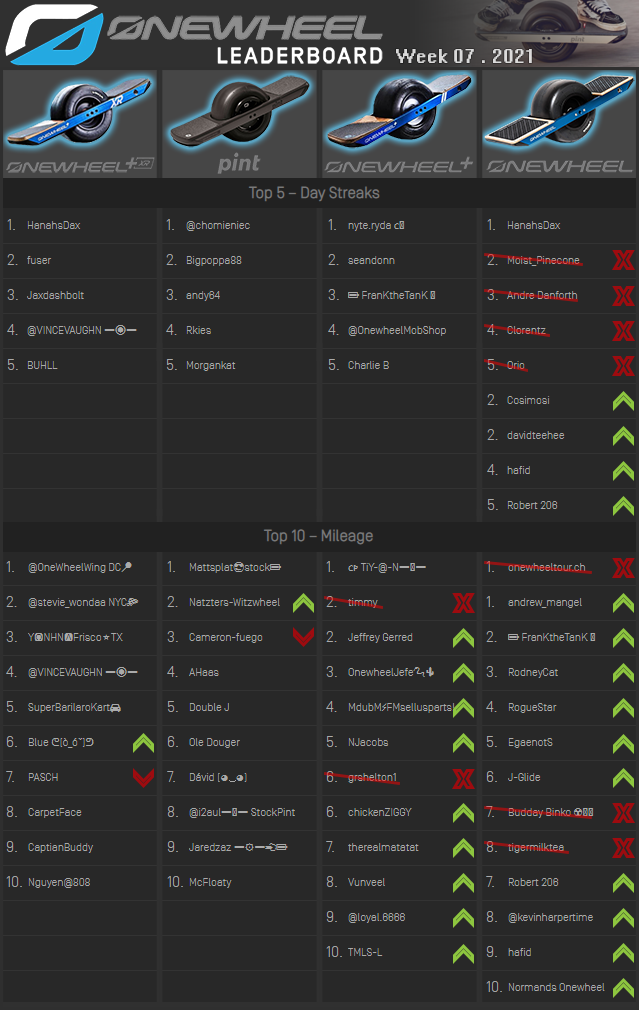Click the red down arrow beside Cameron-fuego
This screenshot has height=1010, width=639.
pyautogui.click(x=303, y=638)
